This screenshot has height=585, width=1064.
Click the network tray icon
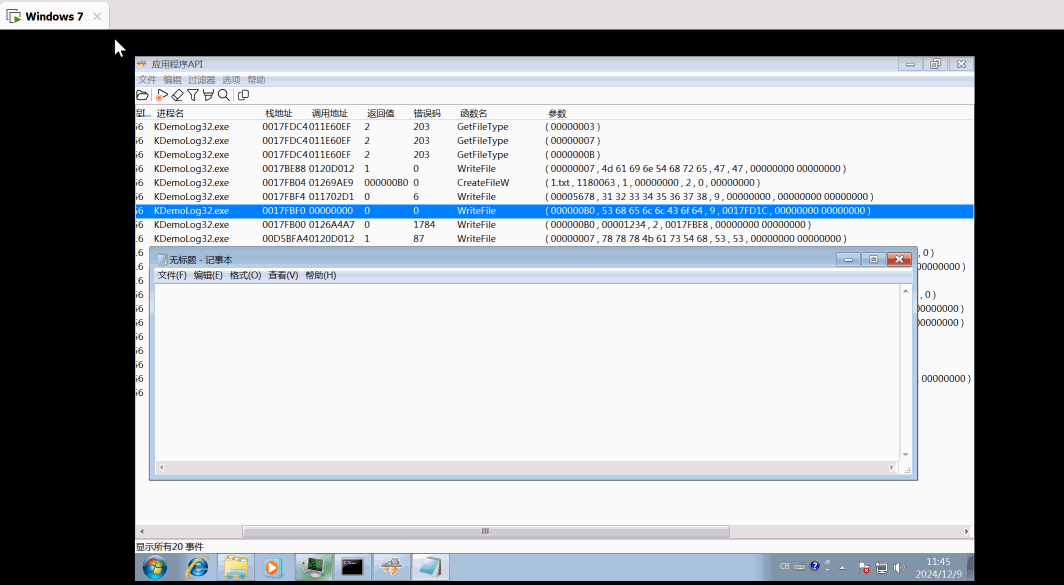tap(881, 567)
